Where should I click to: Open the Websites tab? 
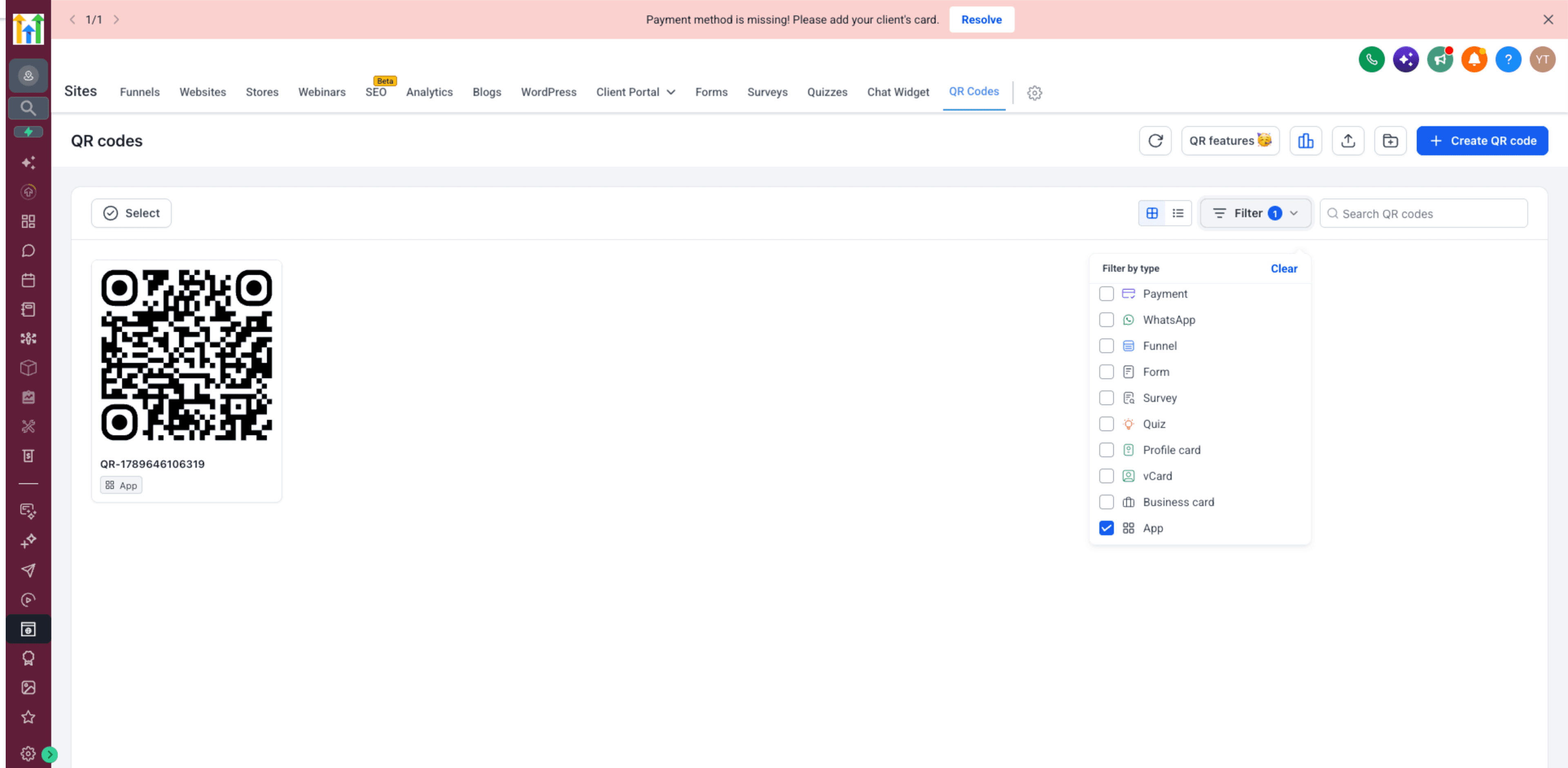tap(202, 92)
